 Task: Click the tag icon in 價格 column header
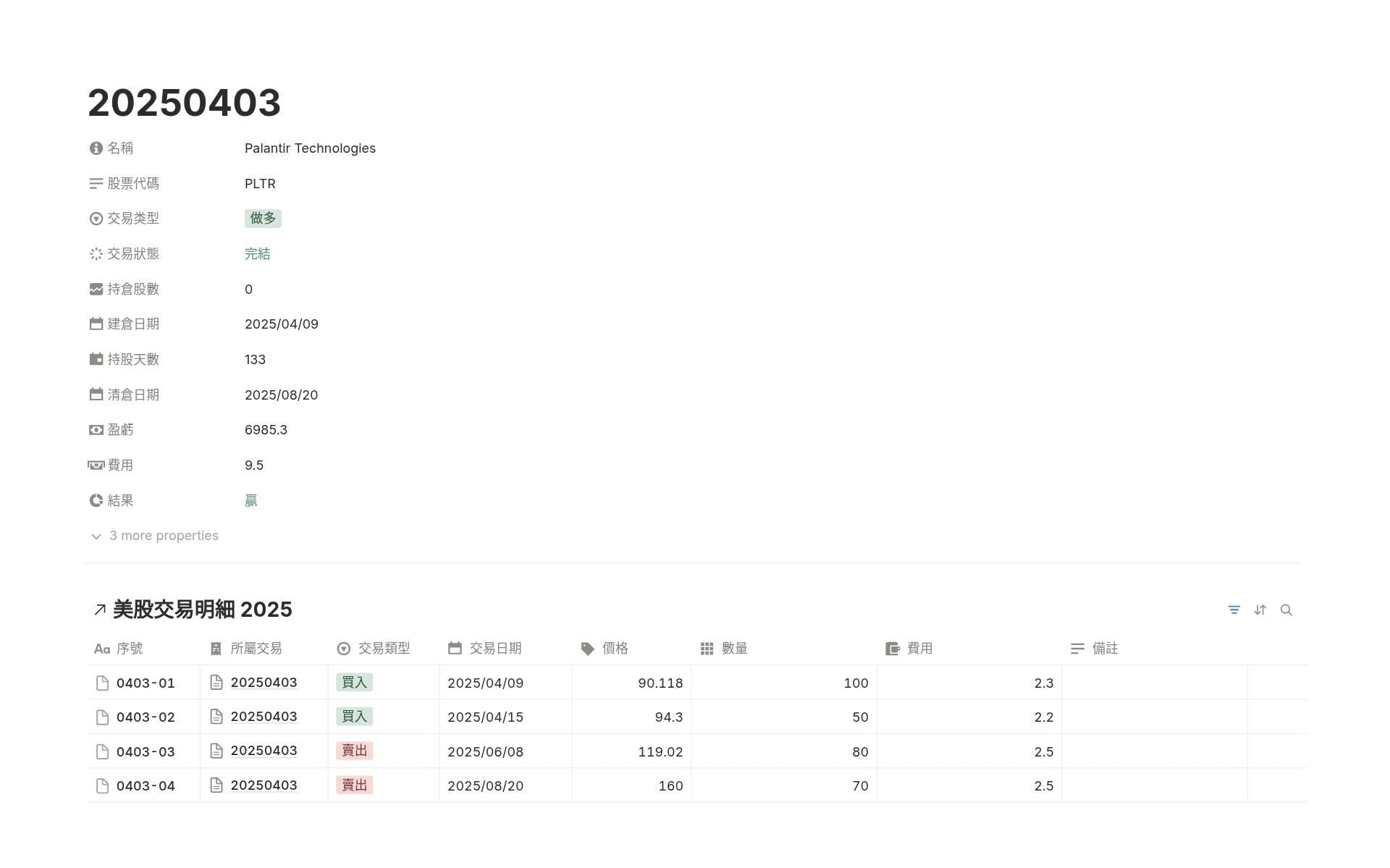588,649
